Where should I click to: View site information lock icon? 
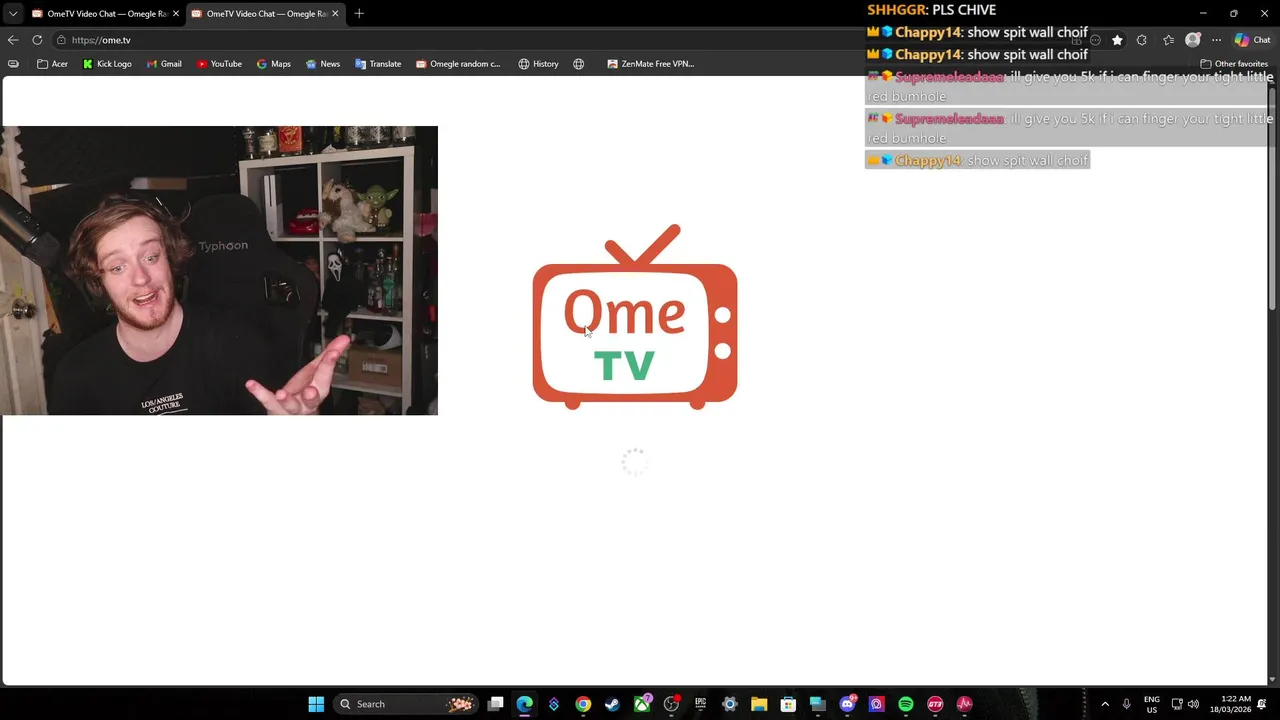coord(61,40)
